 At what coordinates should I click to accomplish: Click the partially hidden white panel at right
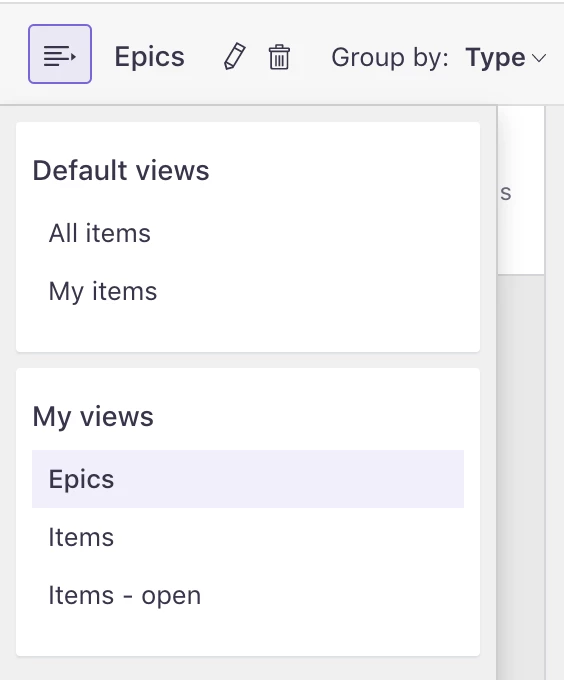coord(521,190)
